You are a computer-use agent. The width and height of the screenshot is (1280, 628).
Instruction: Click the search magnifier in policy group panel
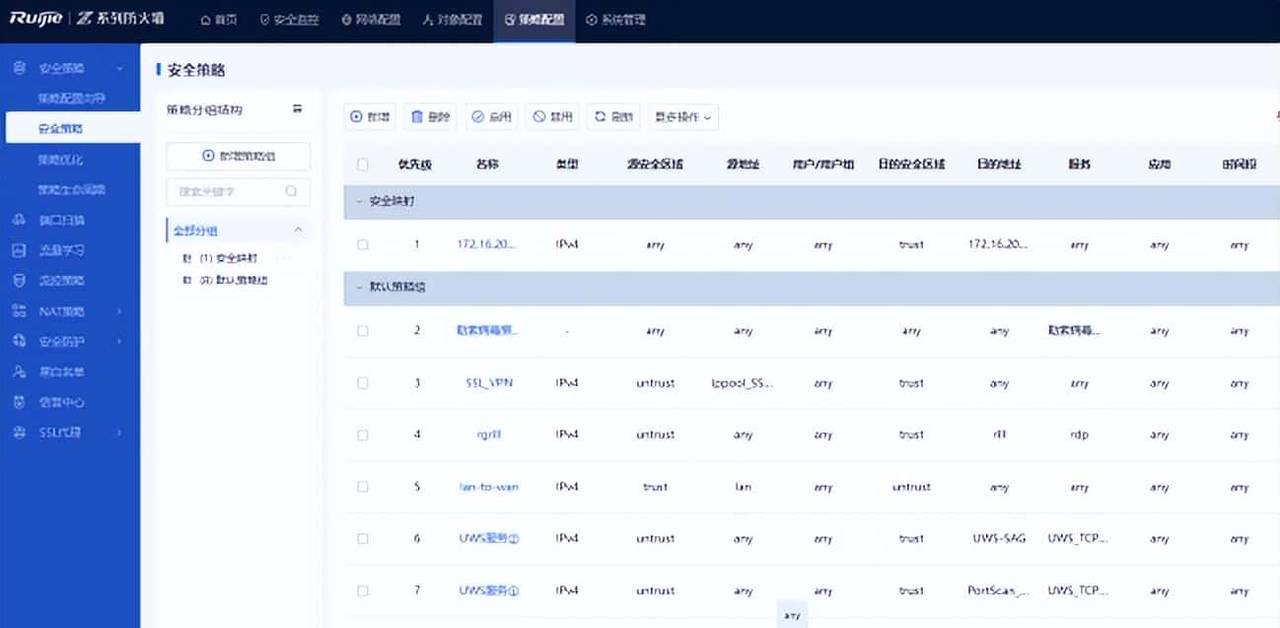pos(290,191)
